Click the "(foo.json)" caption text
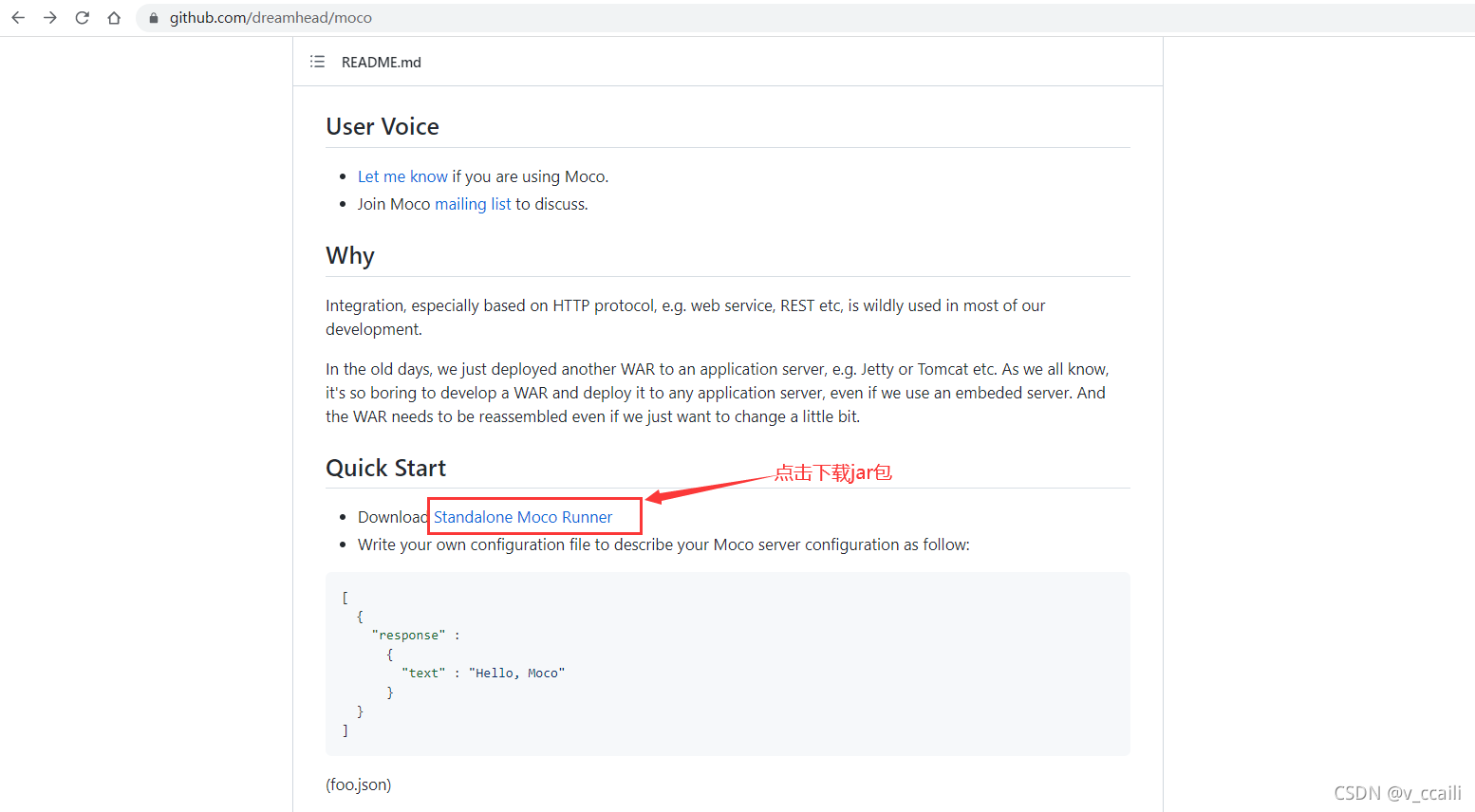This screenshot has width=1475, height=812. (x=359, y=784)
